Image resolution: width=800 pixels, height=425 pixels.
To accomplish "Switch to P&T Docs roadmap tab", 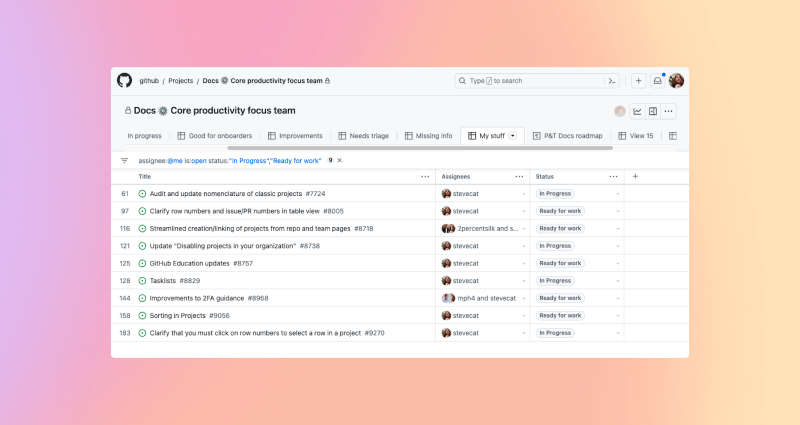I will point(568,136).
